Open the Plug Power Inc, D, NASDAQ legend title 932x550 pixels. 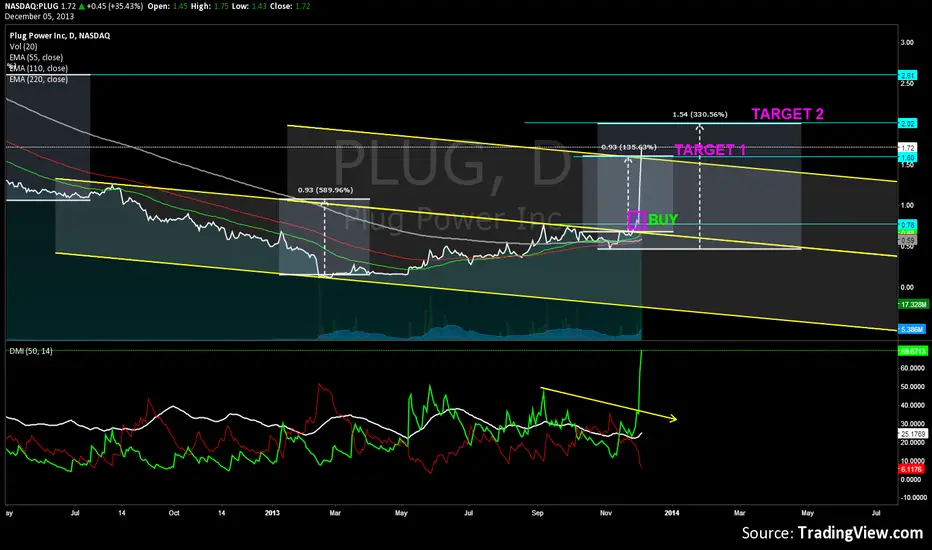coord(59,36)
